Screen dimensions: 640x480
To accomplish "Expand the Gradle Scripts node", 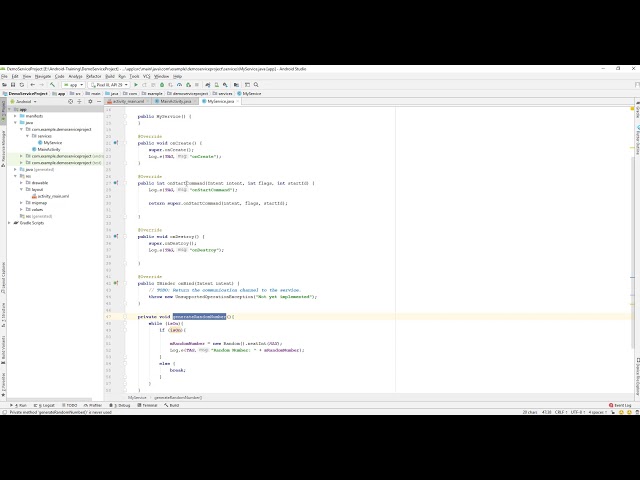I will click(x=10, y=223).
